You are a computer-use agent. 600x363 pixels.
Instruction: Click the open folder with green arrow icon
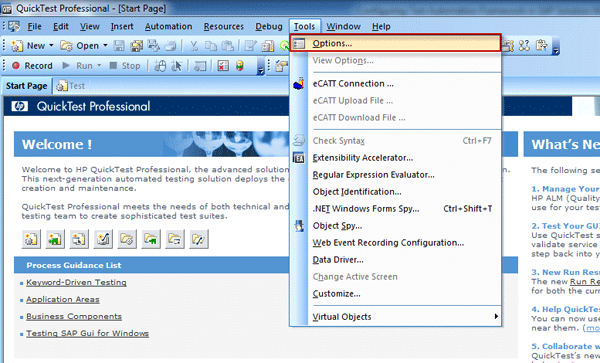tap(151, 239)
